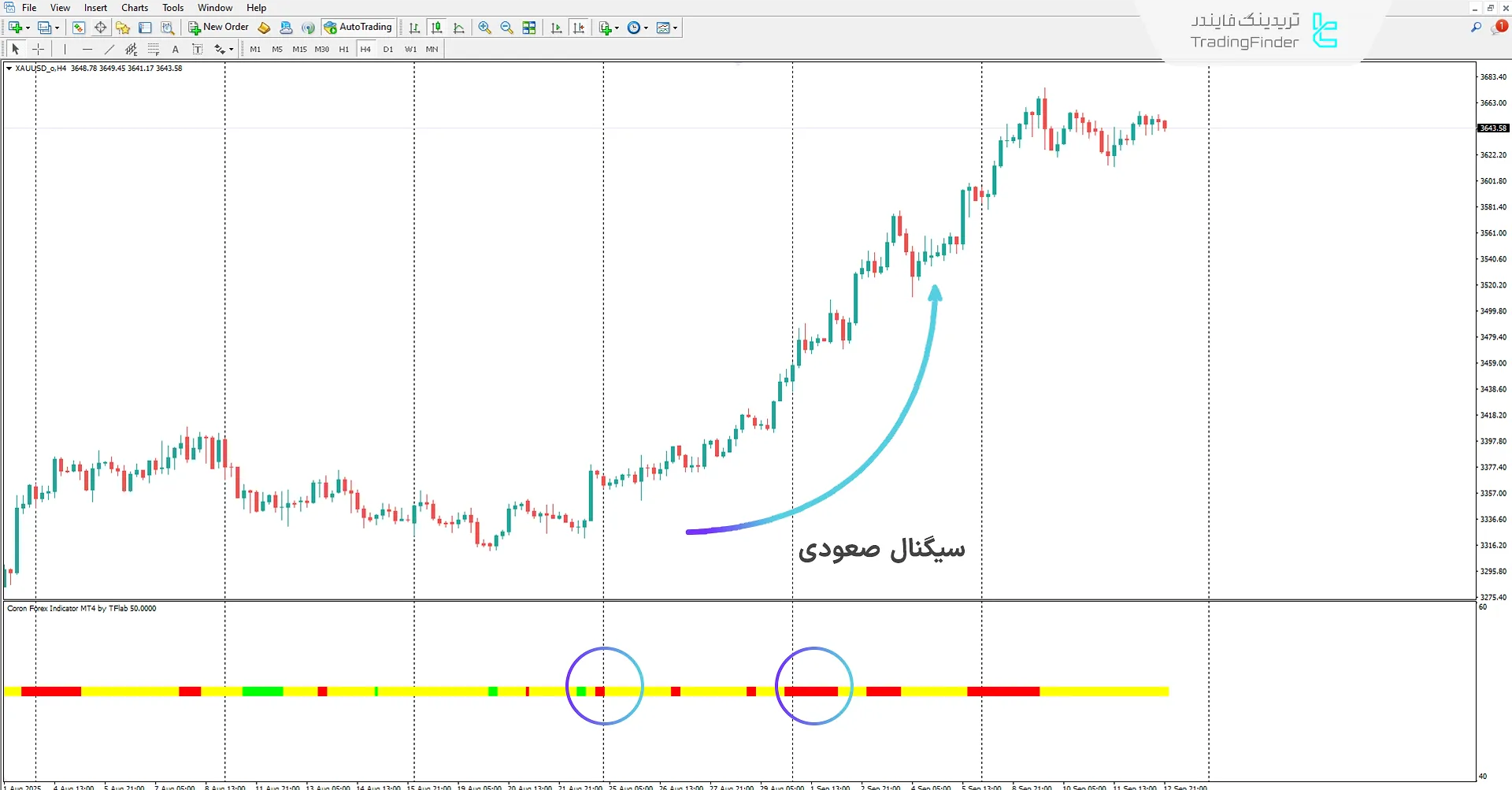Select the Crosshair tool
1512x790 pixels.
pyautogui.click(x=38, y=49)
